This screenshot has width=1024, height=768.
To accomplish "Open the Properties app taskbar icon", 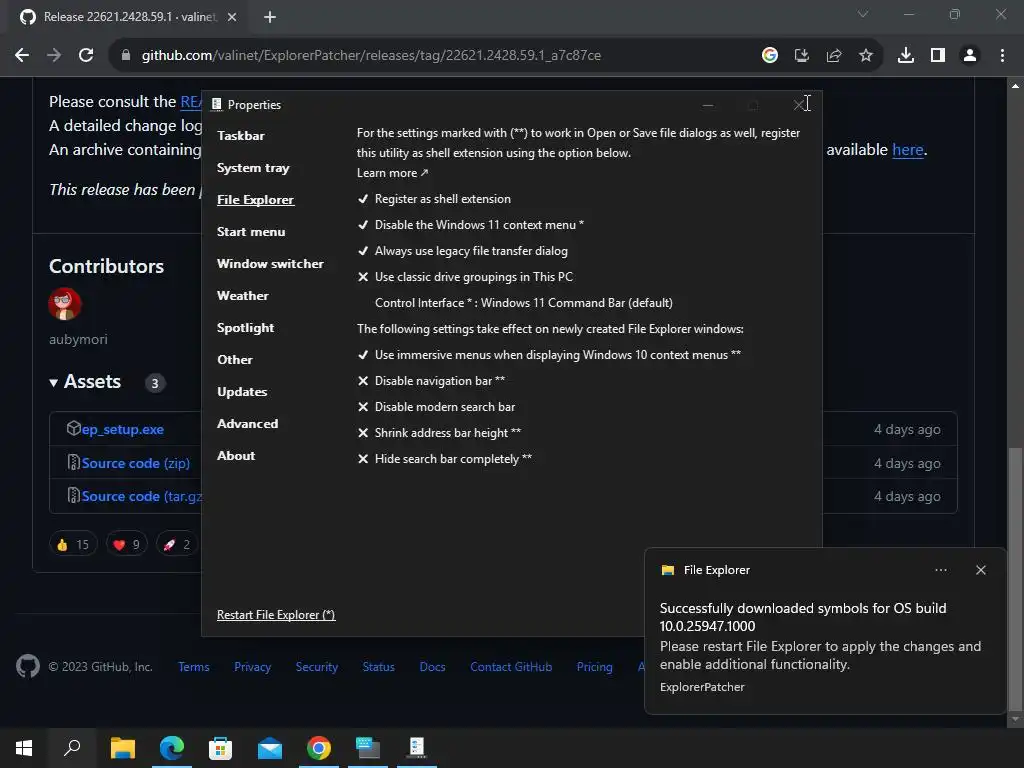I will pyautogui.click(x=417, y=748).
